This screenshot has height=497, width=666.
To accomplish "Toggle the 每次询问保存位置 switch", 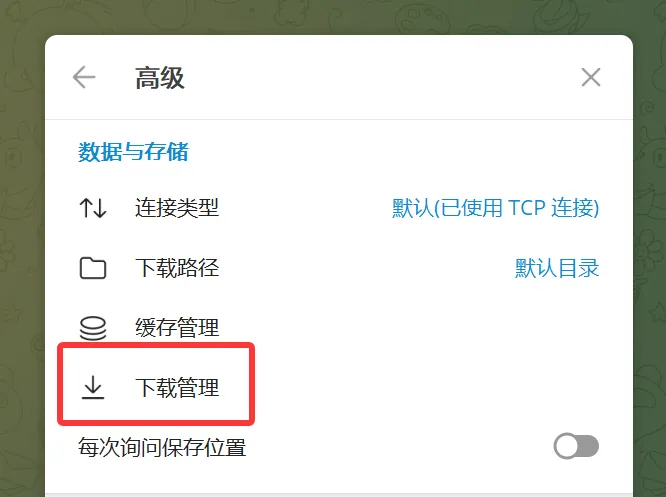I will [576, 446].
